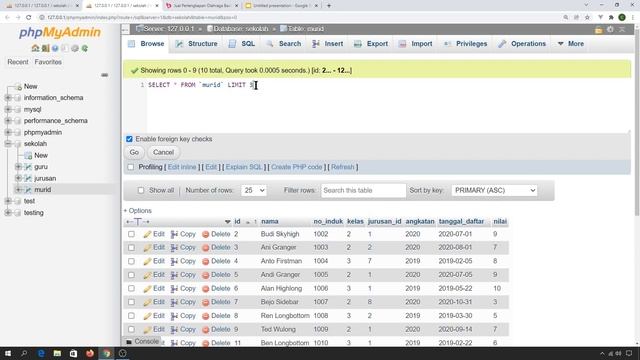Click Copy icon for Bejo Sidebar row
Image resolution: width=640 pixels, height=360 pixels.
point(174,302)
